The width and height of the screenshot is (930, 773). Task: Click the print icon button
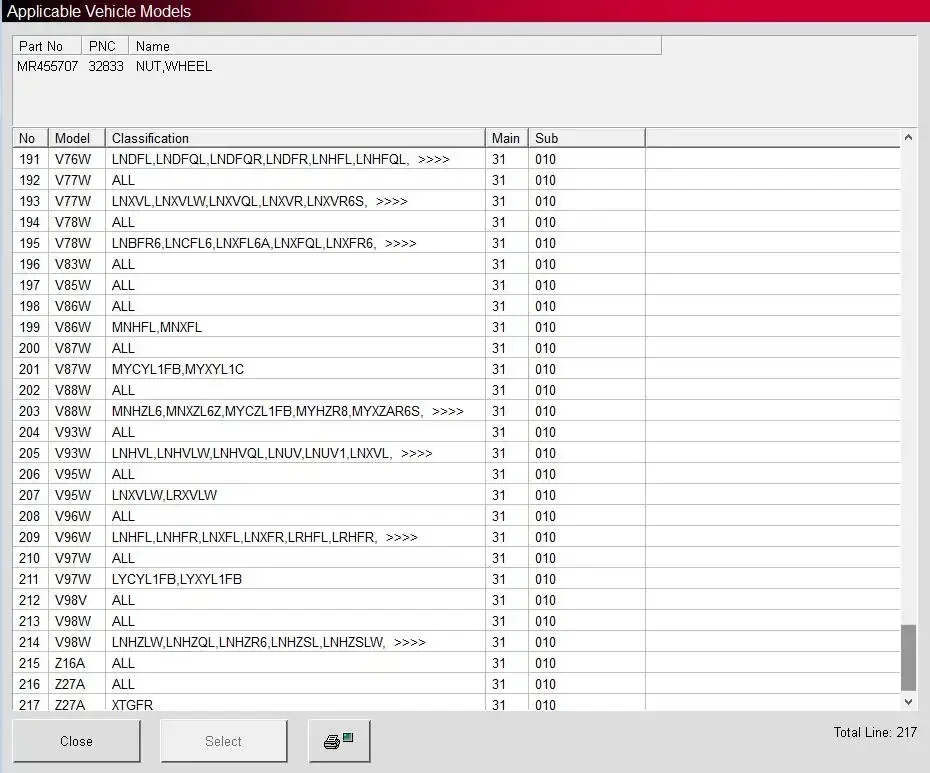click(339, 741)
